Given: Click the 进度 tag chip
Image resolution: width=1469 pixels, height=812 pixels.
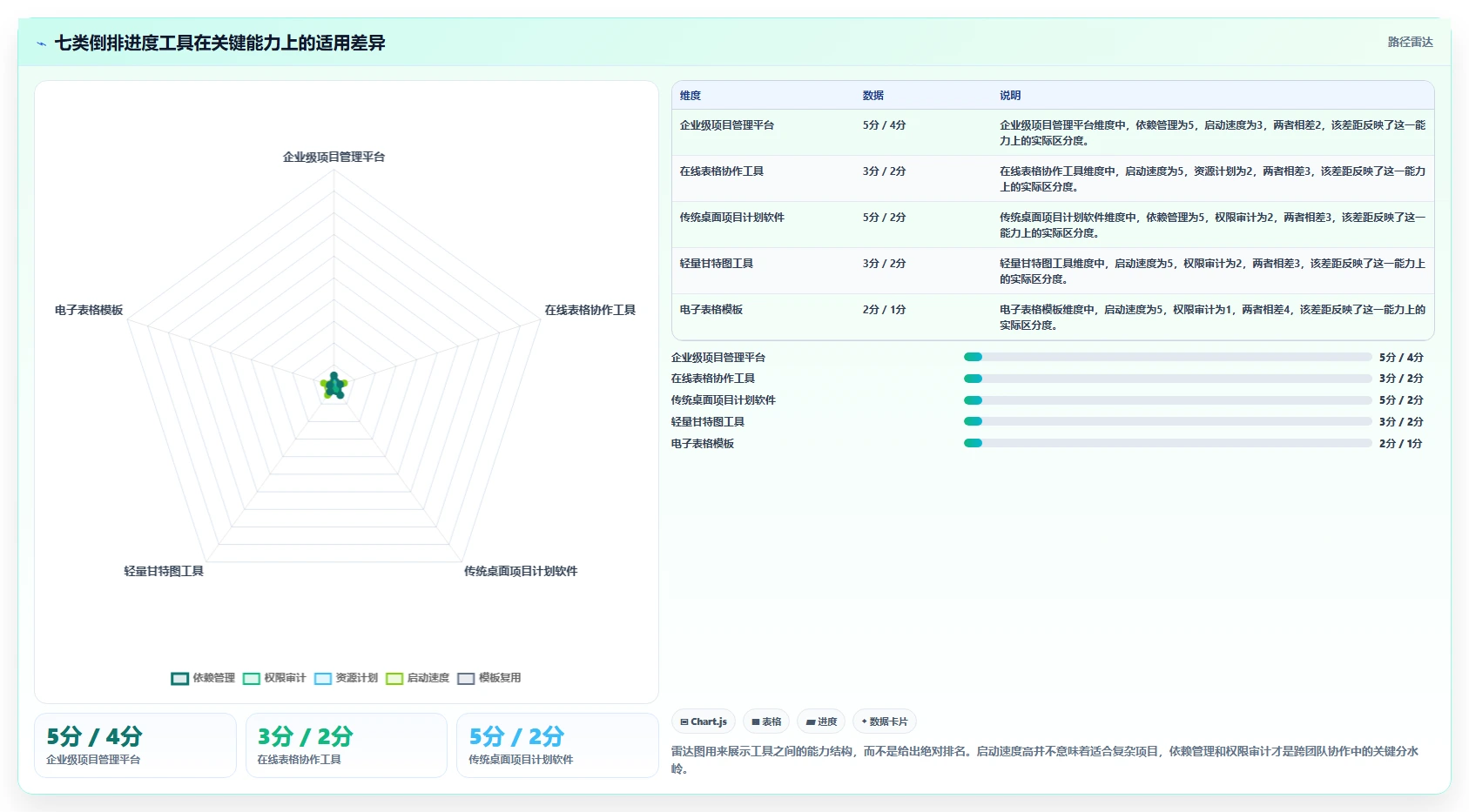Looking at the screenshot, I should [821, 721].
